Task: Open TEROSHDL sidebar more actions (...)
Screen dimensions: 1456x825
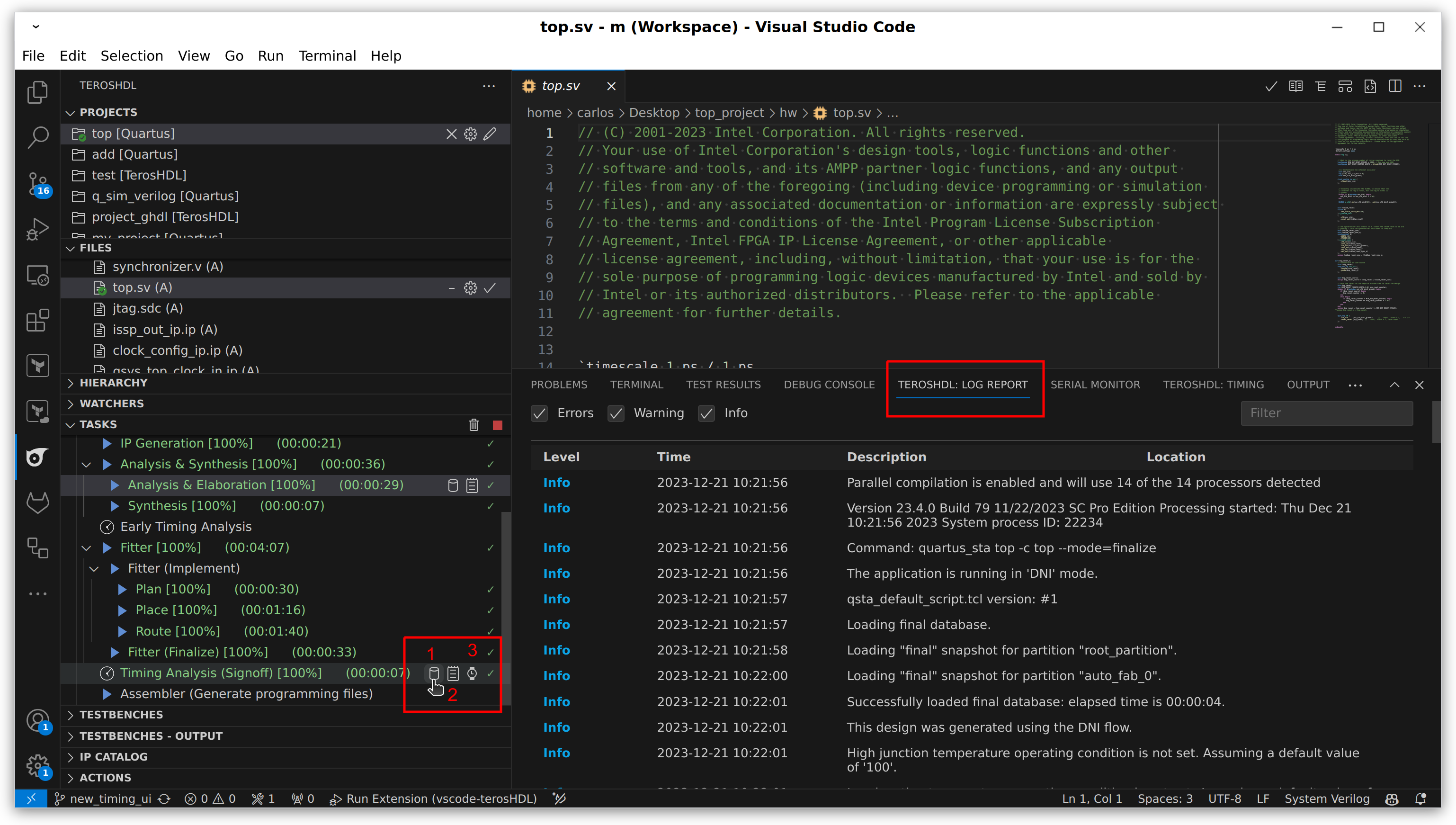Action: point(488,86)
